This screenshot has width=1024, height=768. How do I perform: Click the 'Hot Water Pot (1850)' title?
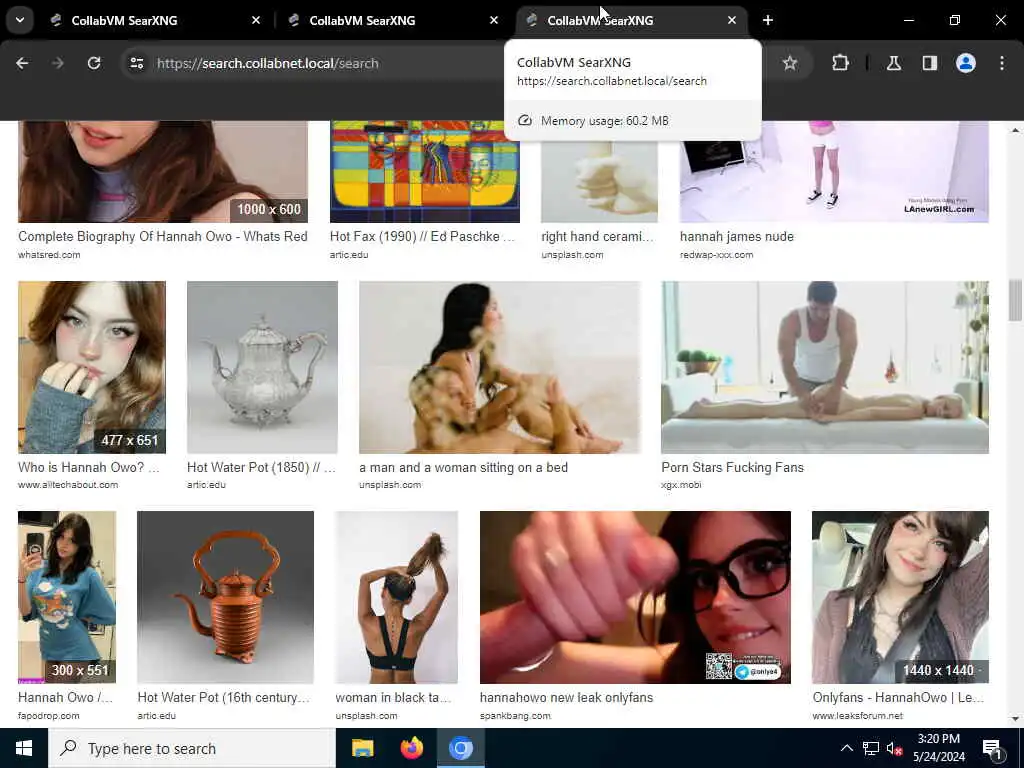point(261,467)
